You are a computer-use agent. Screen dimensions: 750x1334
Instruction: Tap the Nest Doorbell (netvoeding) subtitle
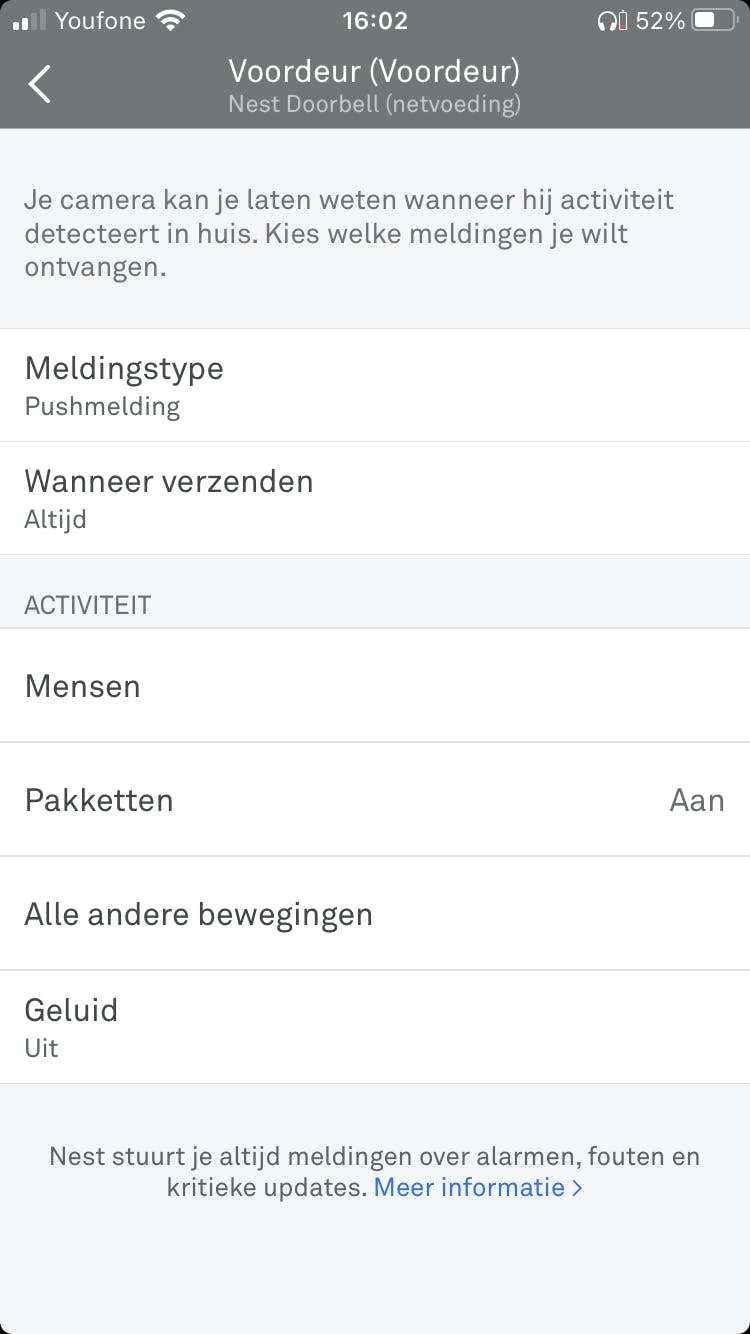tap(374, 104)
